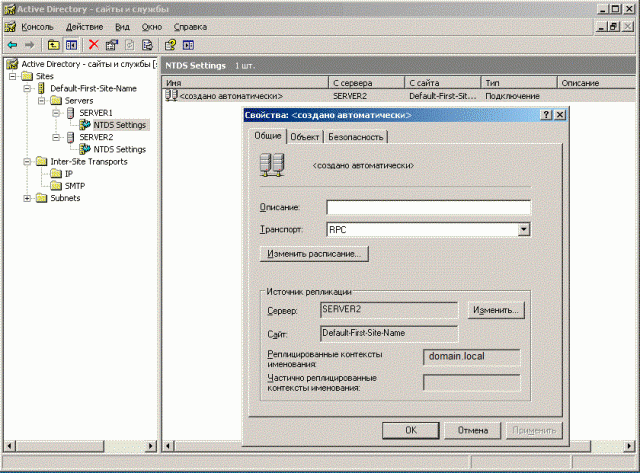Click the tree pane left scroll arrow

(x=9, y=446)
